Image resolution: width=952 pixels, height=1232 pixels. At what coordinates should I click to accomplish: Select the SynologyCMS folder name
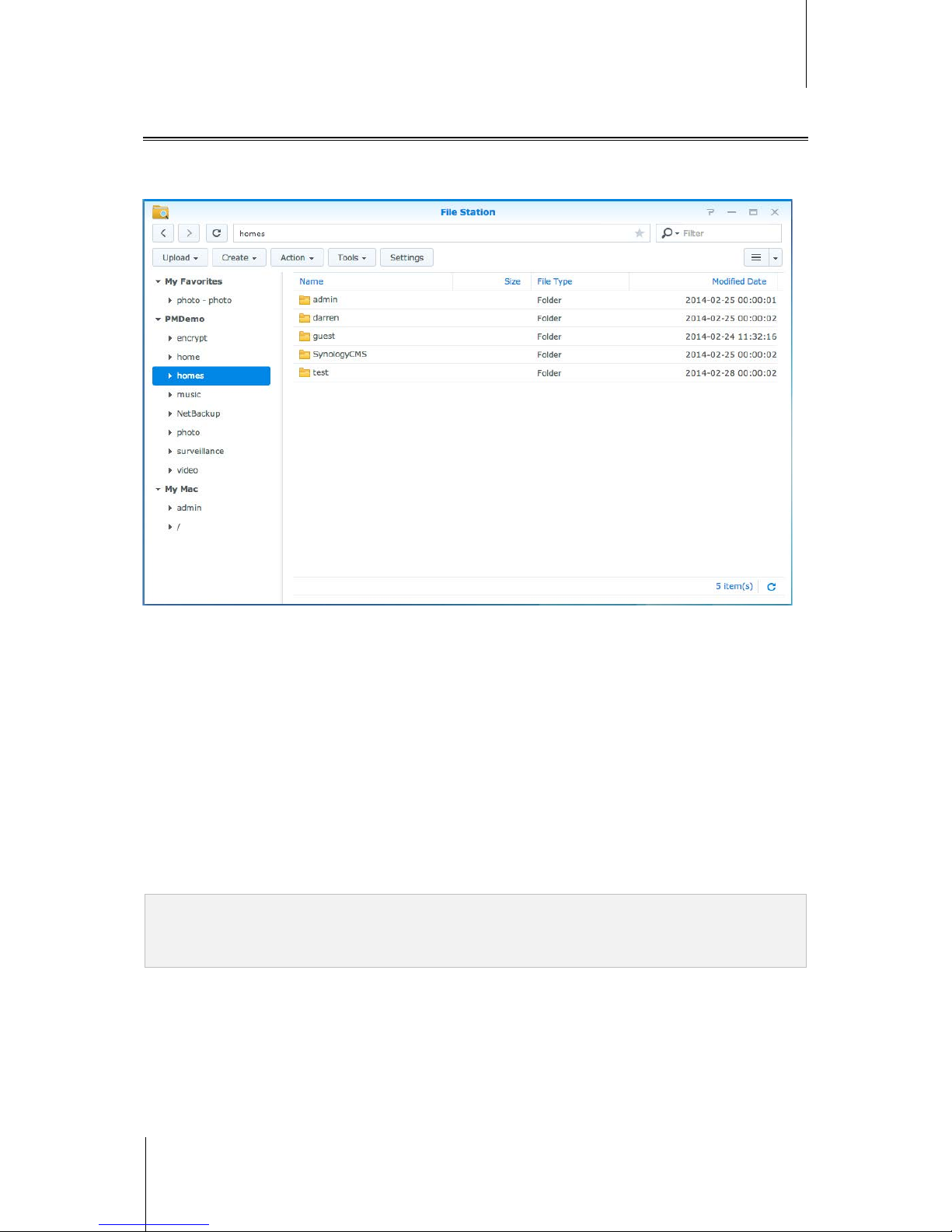pos(340,354)
